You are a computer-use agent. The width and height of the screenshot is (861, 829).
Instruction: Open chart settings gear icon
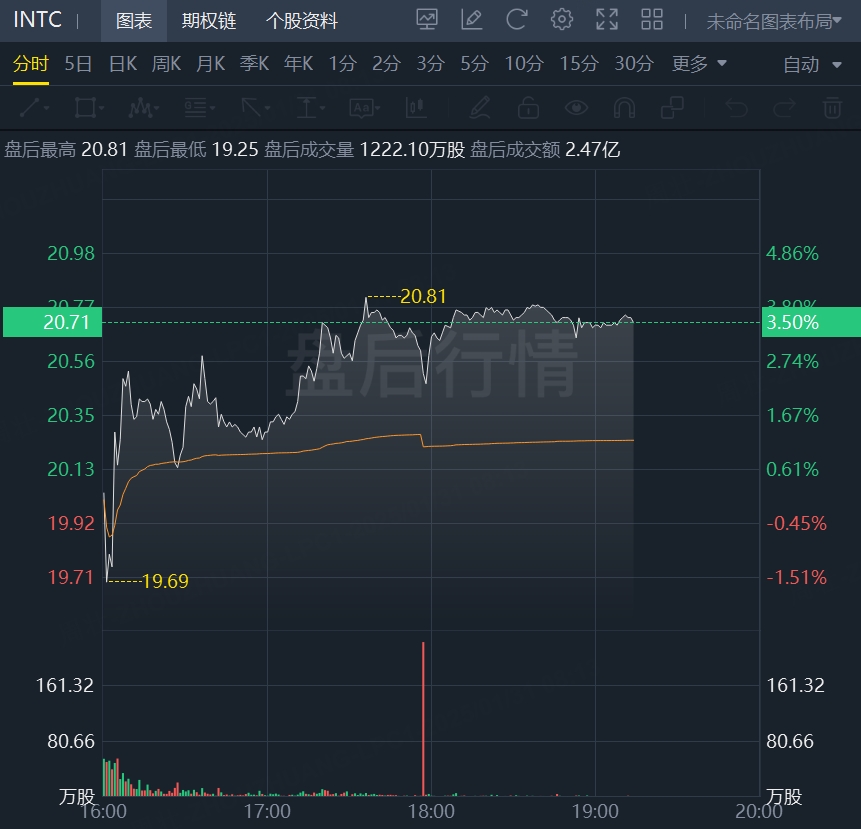[x=561, y=20]
